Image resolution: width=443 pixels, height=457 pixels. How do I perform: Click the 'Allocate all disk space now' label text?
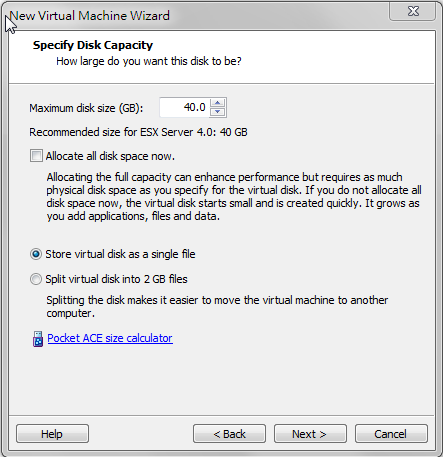point(110,156)
